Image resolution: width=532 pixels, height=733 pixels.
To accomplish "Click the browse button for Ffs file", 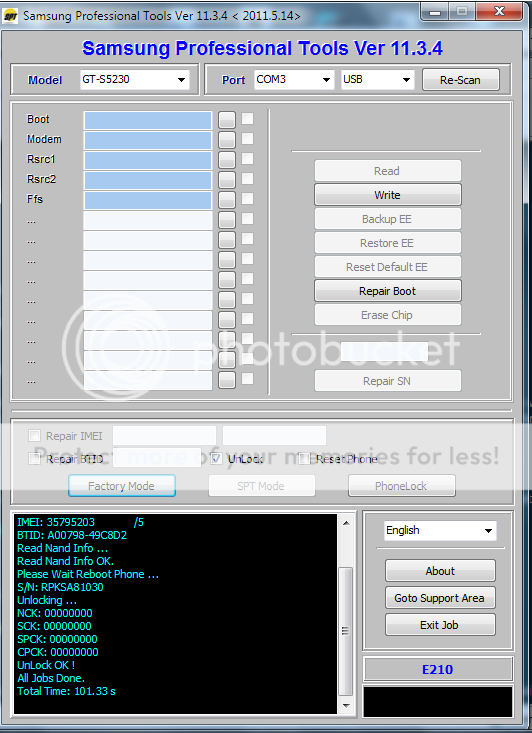I will [x=227, y=200].
